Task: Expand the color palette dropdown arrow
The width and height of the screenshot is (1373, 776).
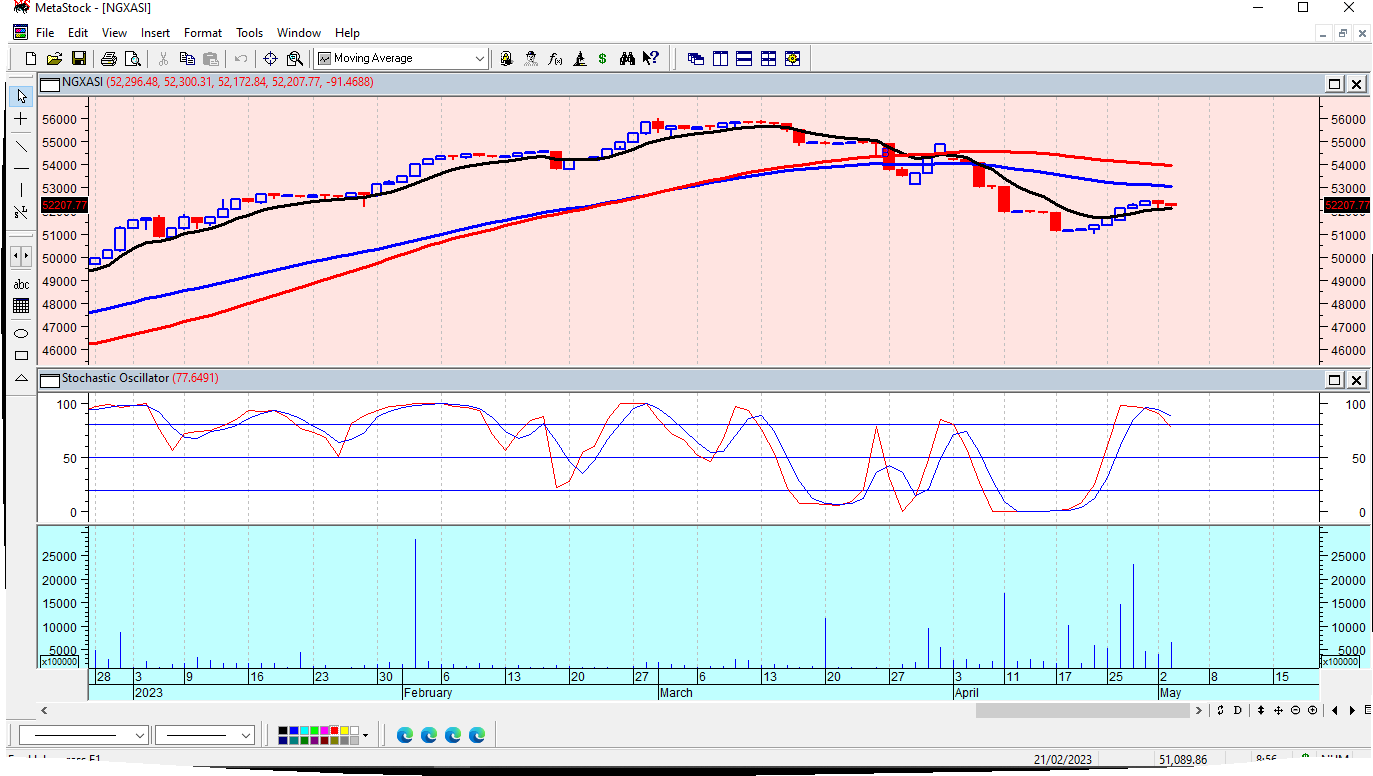Action: click(365, 735)
